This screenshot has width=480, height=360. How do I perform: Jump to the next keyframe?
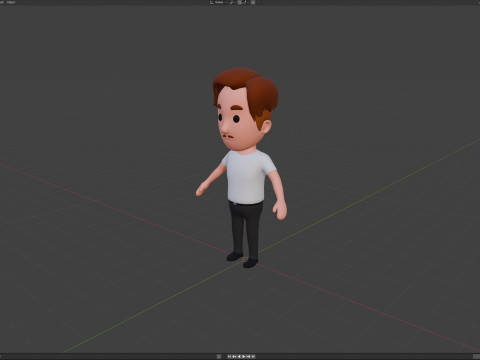pyautogui.click(x=248, y=356)
